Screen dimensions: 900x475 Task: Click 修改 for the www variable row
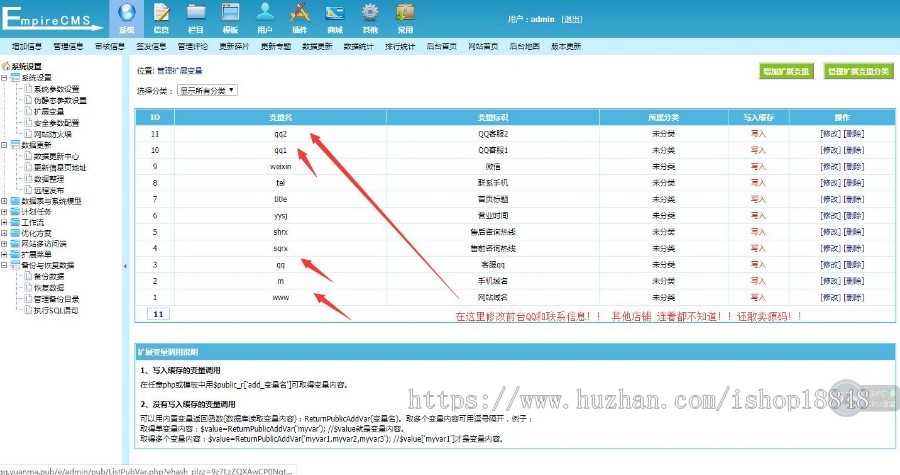pyautogui.click(x=831, y=297)
